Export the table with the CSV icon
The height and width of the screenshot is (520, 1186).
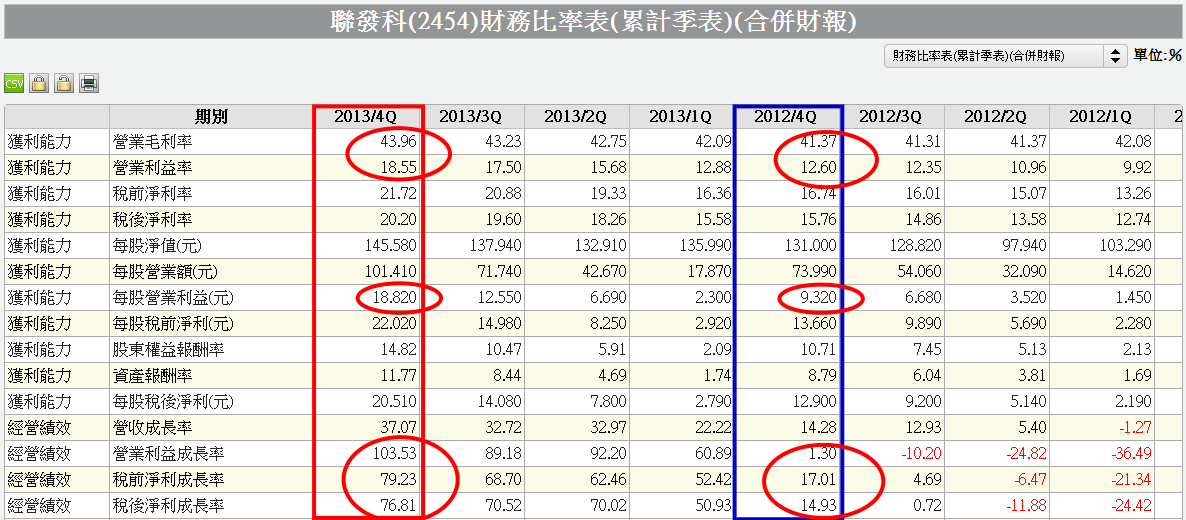point(14,83)
